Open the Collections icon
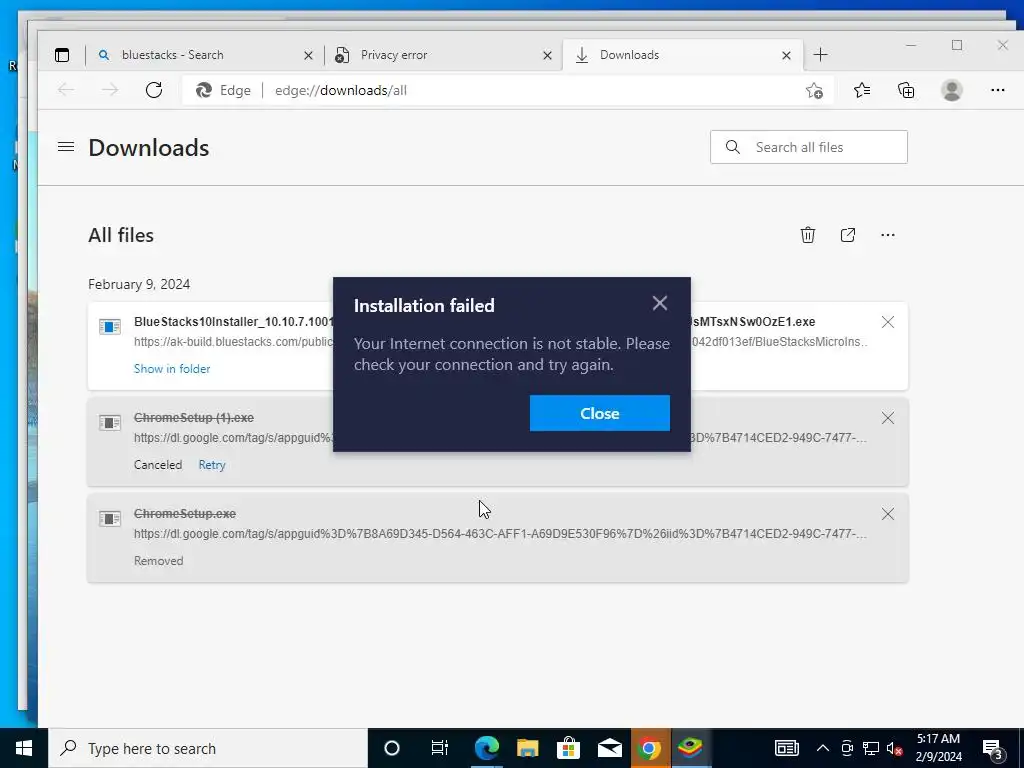Screen dimensions: 1024x768 (x=906, y=90)
